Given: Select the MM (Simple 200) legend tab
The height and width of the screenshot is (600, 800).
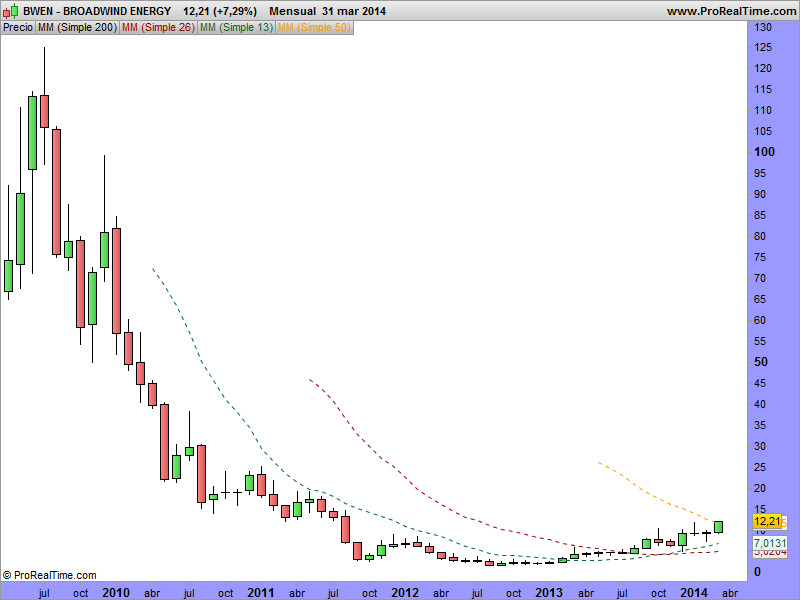Looking at the screenshot, I should click(77, 28).
